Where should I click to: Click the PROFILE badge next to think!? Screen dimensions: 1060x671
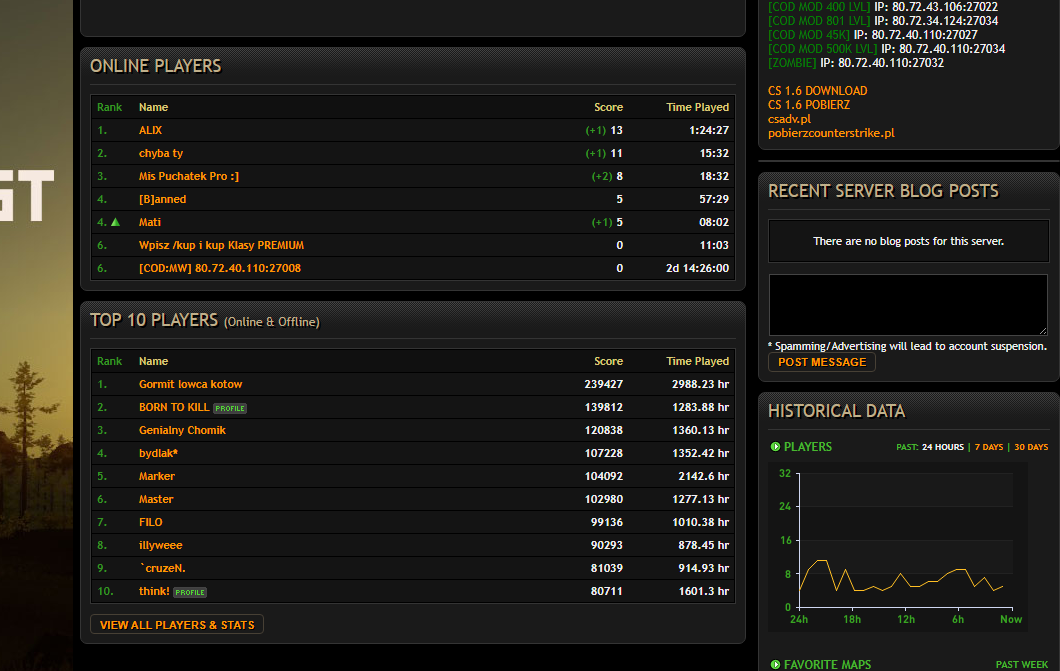190,592
